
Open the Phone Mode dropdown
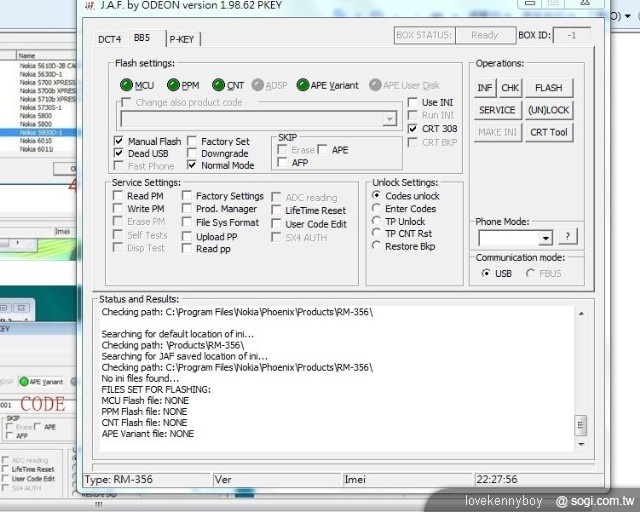(545, 238)
